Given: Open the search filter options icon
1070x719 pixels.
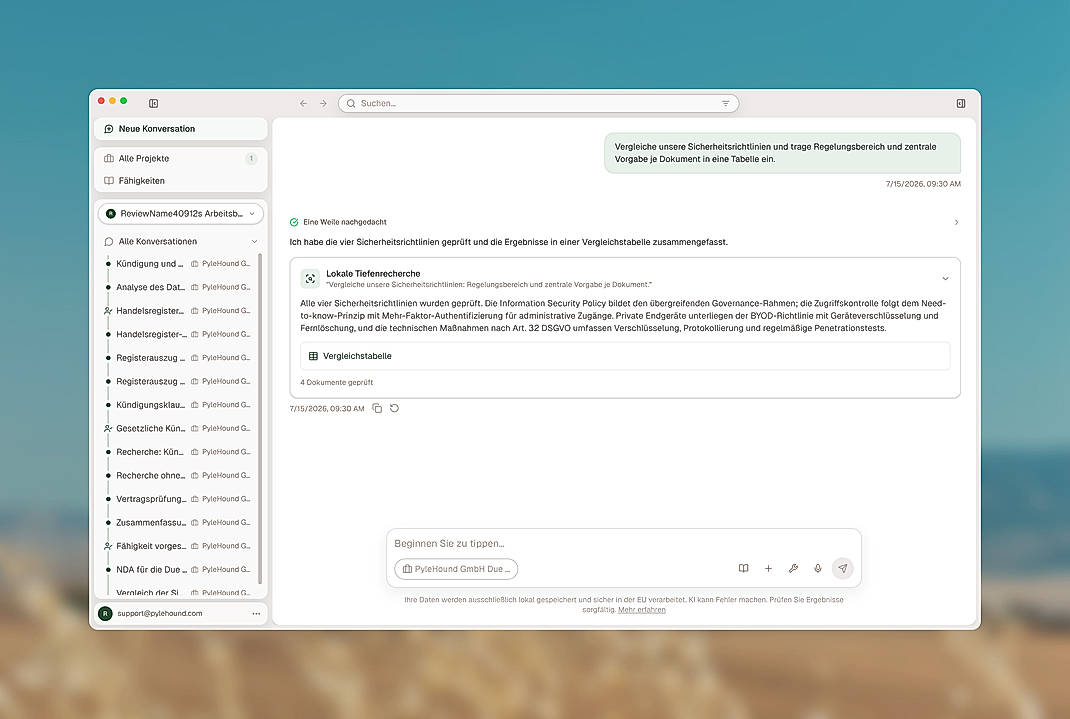Looking at the screenshot, I should pos(725,104).
